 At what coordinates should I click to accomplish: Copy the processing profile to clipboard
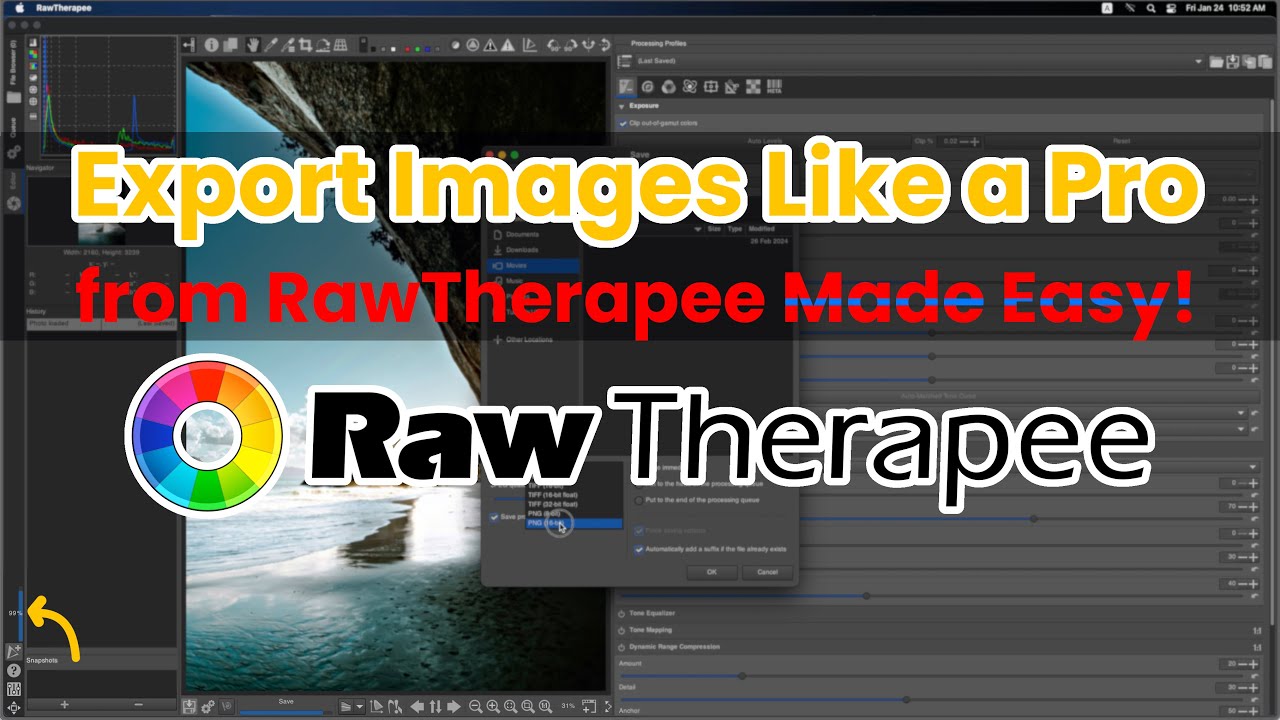coord(1249,62)
